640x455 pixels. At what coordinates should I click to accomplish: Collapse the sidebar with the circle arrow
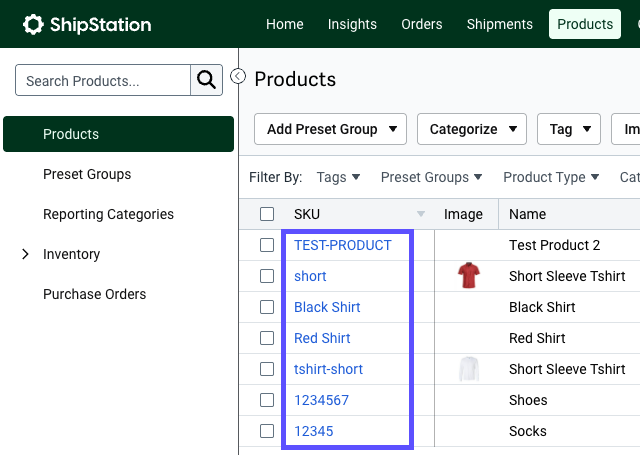click(238, 76)
